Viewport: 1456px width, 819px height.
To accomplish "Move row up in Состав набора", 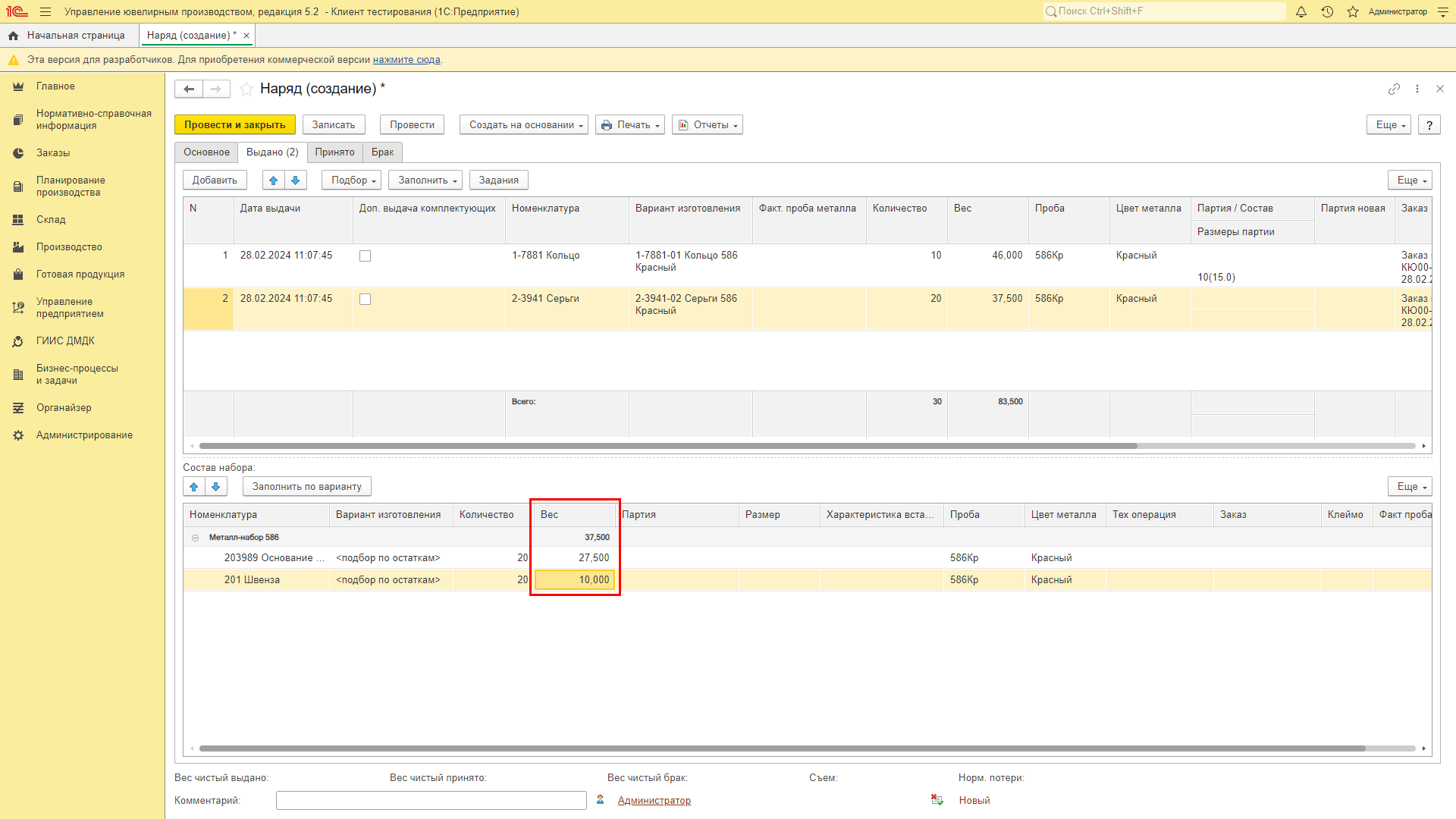I will (194, 487).
